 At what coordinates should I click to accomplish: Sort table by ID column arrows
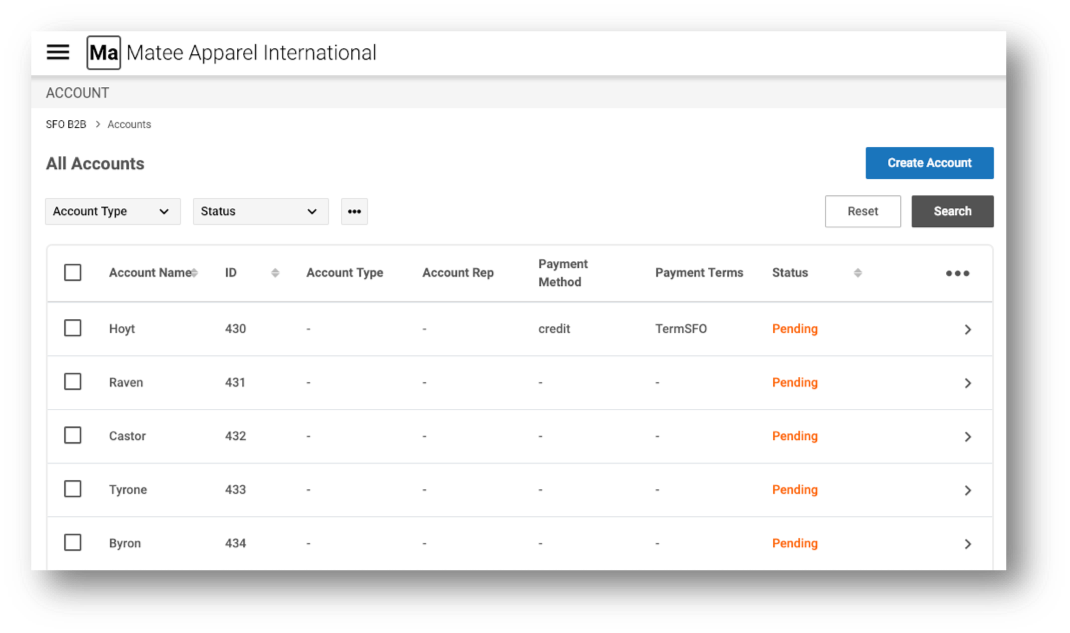pyautogui.click(x=275, y=273)
